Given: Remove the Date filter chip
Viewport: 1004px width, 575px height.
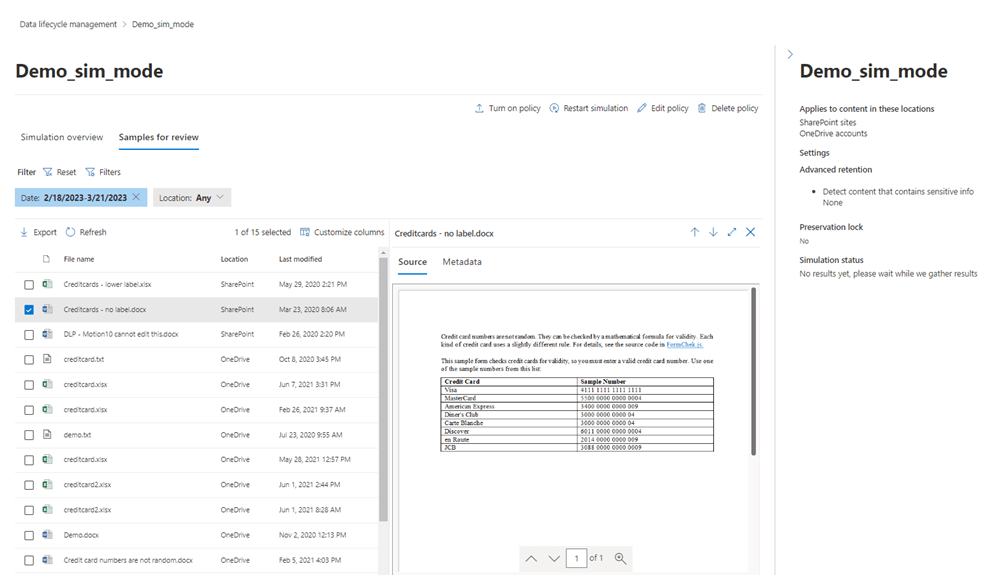Looking at the screenshot, I should tap(137, 198).
